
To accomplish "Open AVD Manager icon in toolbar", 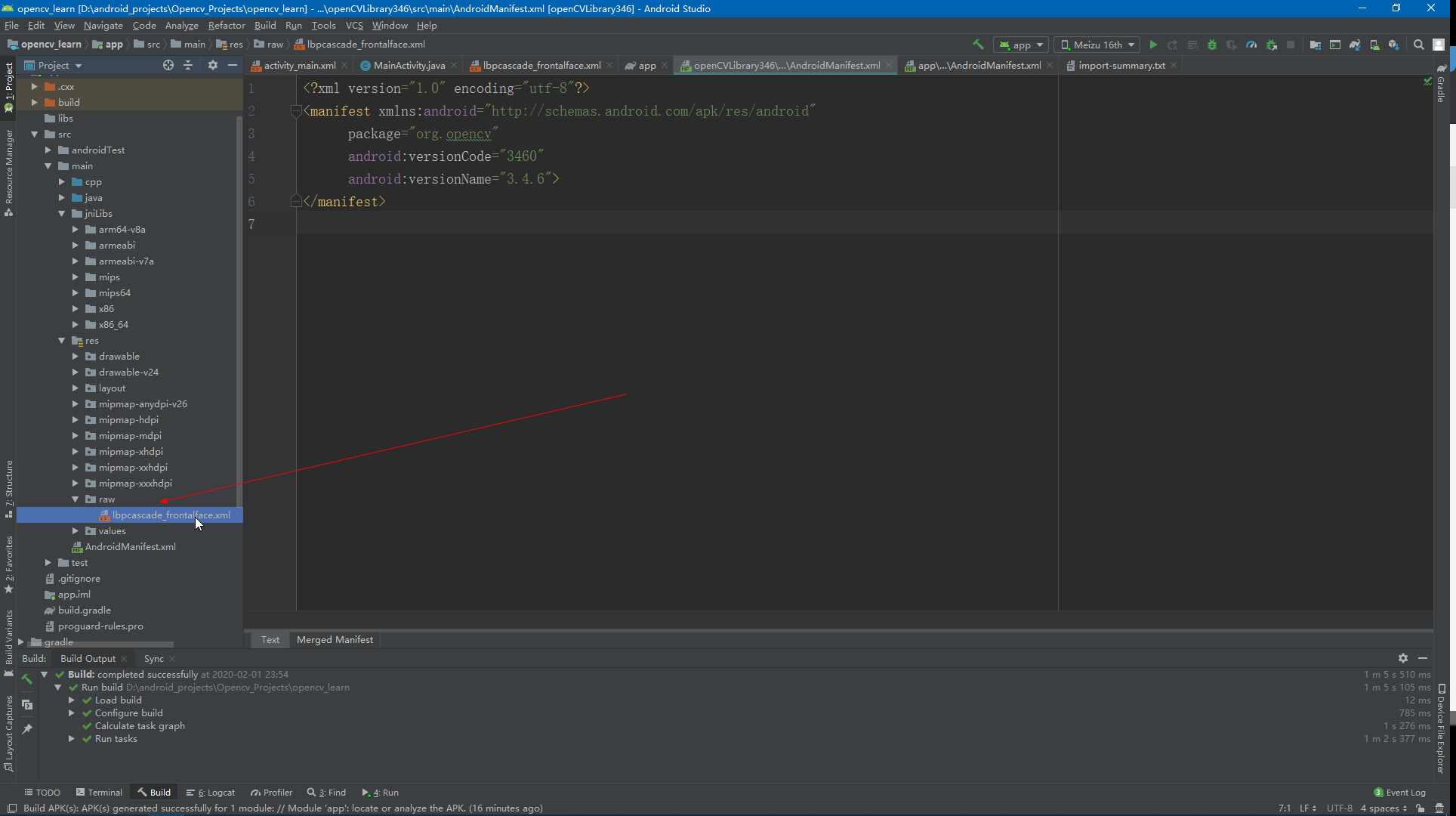I will [x=1374, y=45].
